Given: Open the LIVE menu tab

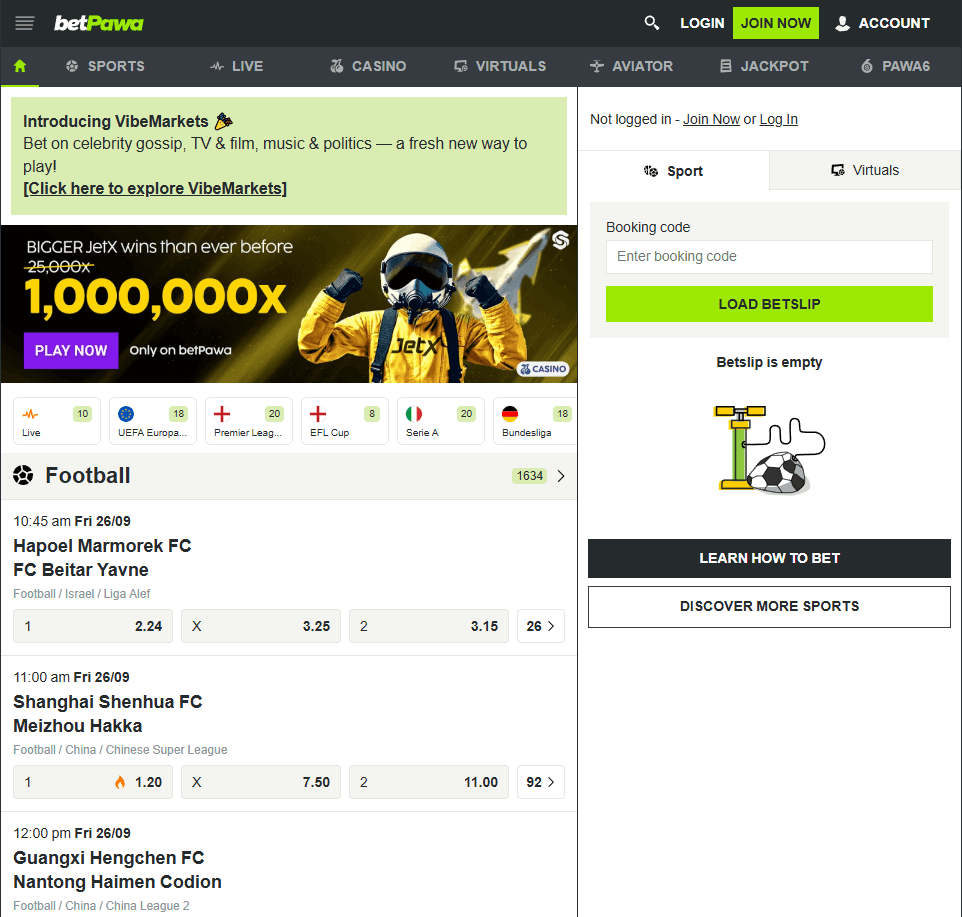Looking at the screenshot, I should click(237, 66).
